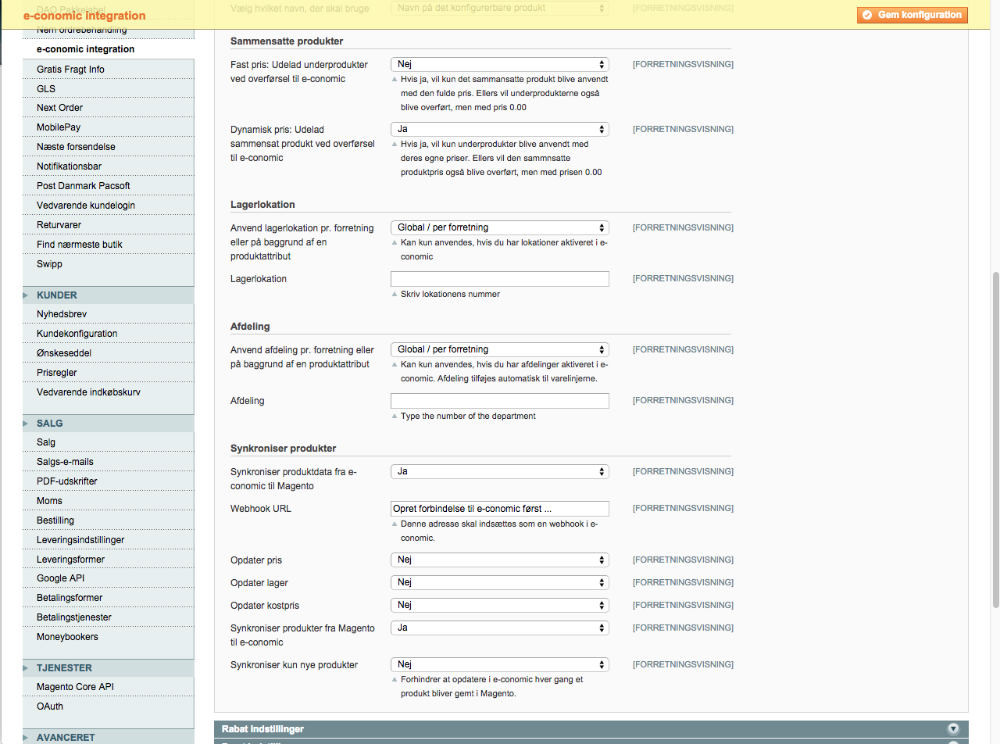The width and height of the screenshot is (1000, 744).
Task: Click inside the Afdeling number field
Action: coord(497,400)
